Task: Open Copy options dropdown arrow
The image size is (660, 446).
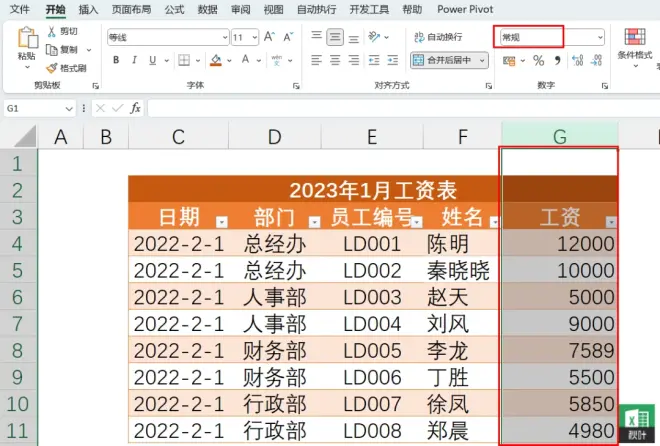Action: [x=89, y=50]
